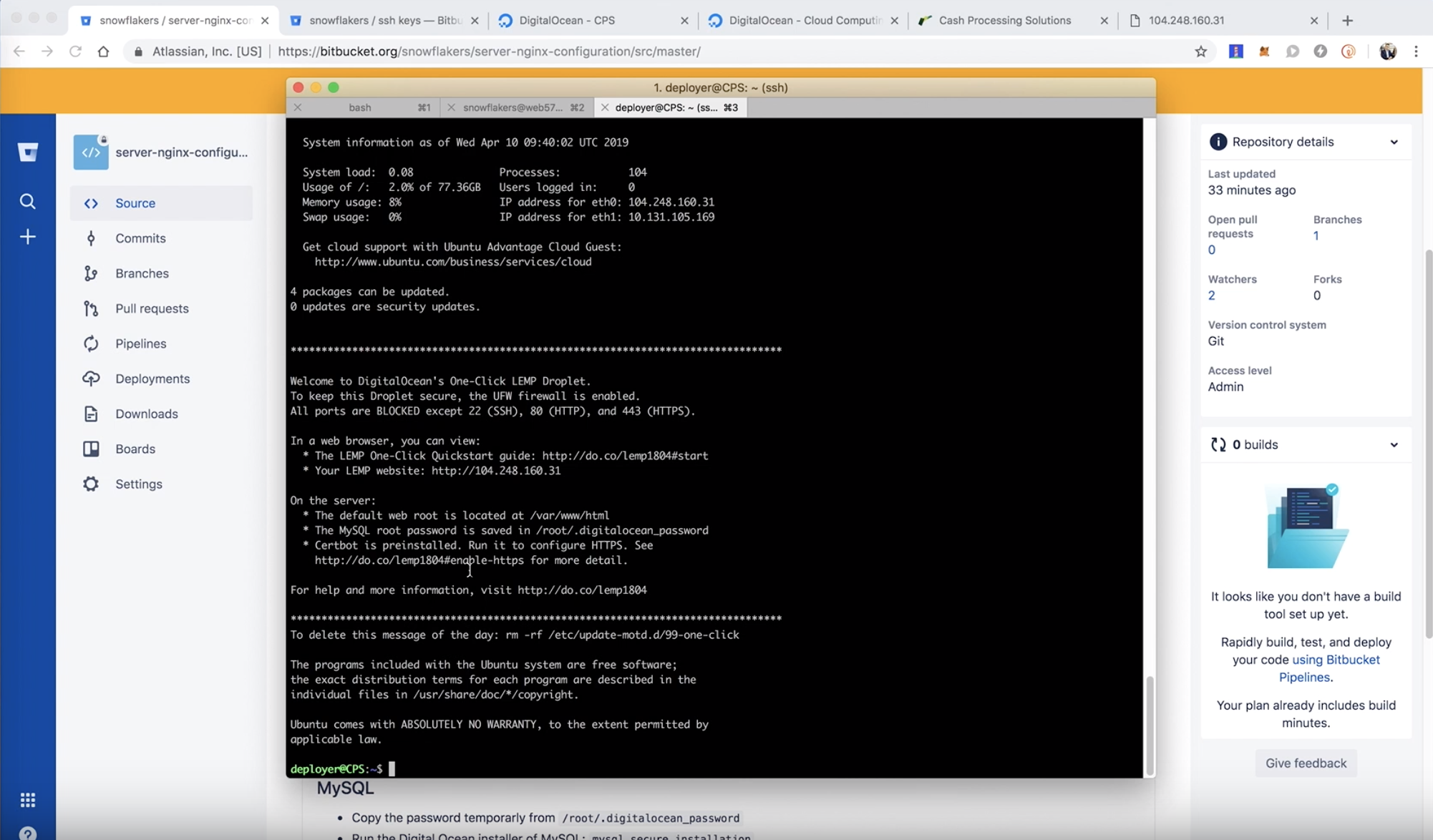Open Bitbucket search
Screen dimensions: 1433x840
(28, 202)
